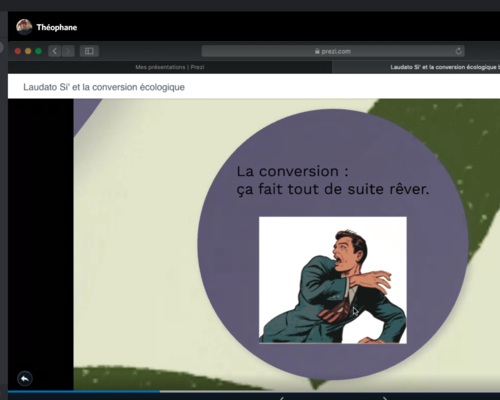Switch to Mes présentations | Prezi tab
This screenshot has height=400, width=500.
click(170, 67)
